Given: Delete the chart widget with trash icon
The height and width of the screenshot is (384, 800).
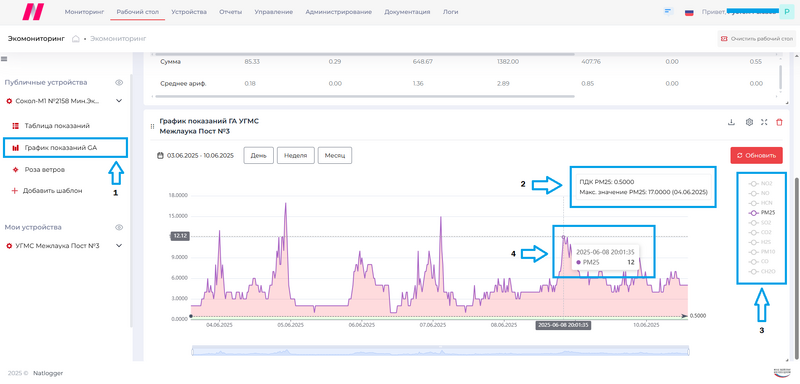Looking at the screenshot, I should pyautogui.click(x=779, y=122).
